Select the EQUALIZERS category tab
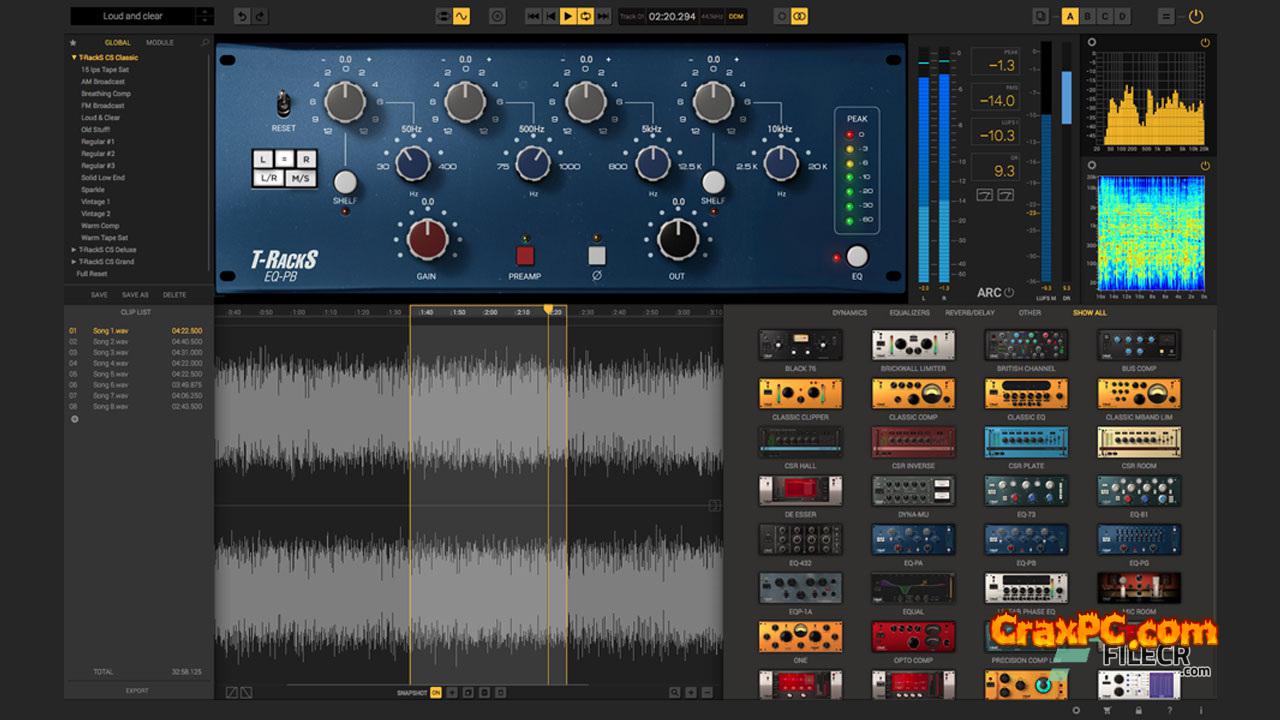This screenshot has width=1280, height=720. pos(909,313)
